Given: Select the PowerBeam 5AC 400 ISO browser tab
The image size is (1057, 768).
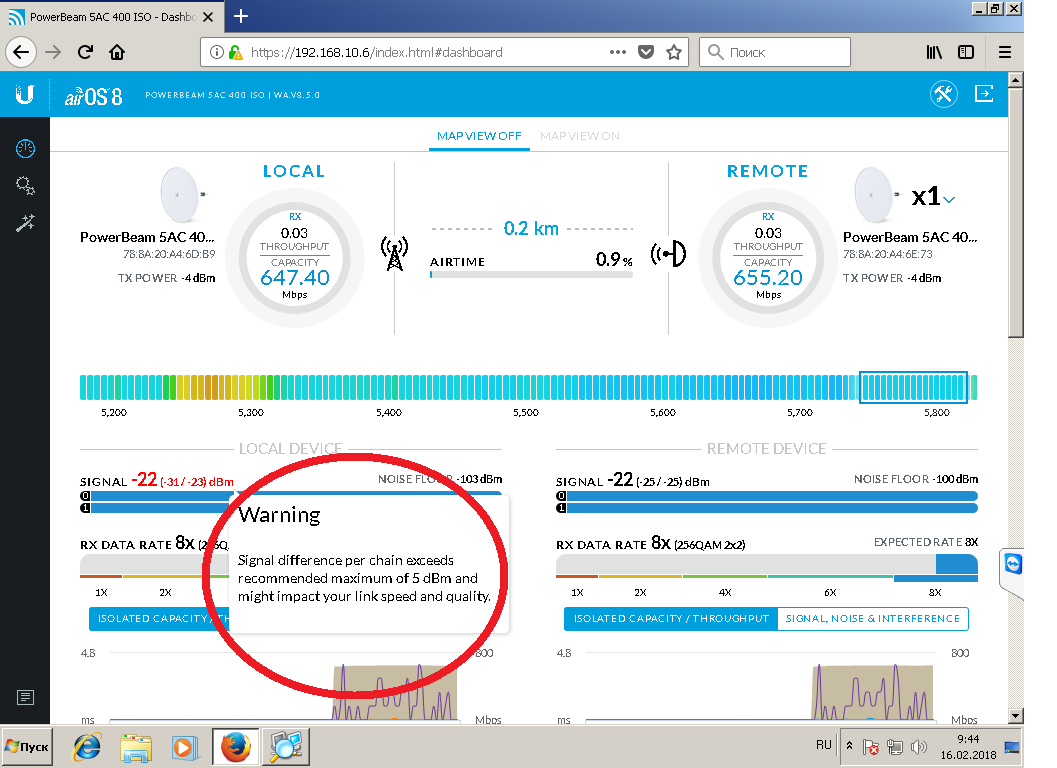Looking at the screenshot, I should pos(111,17).
